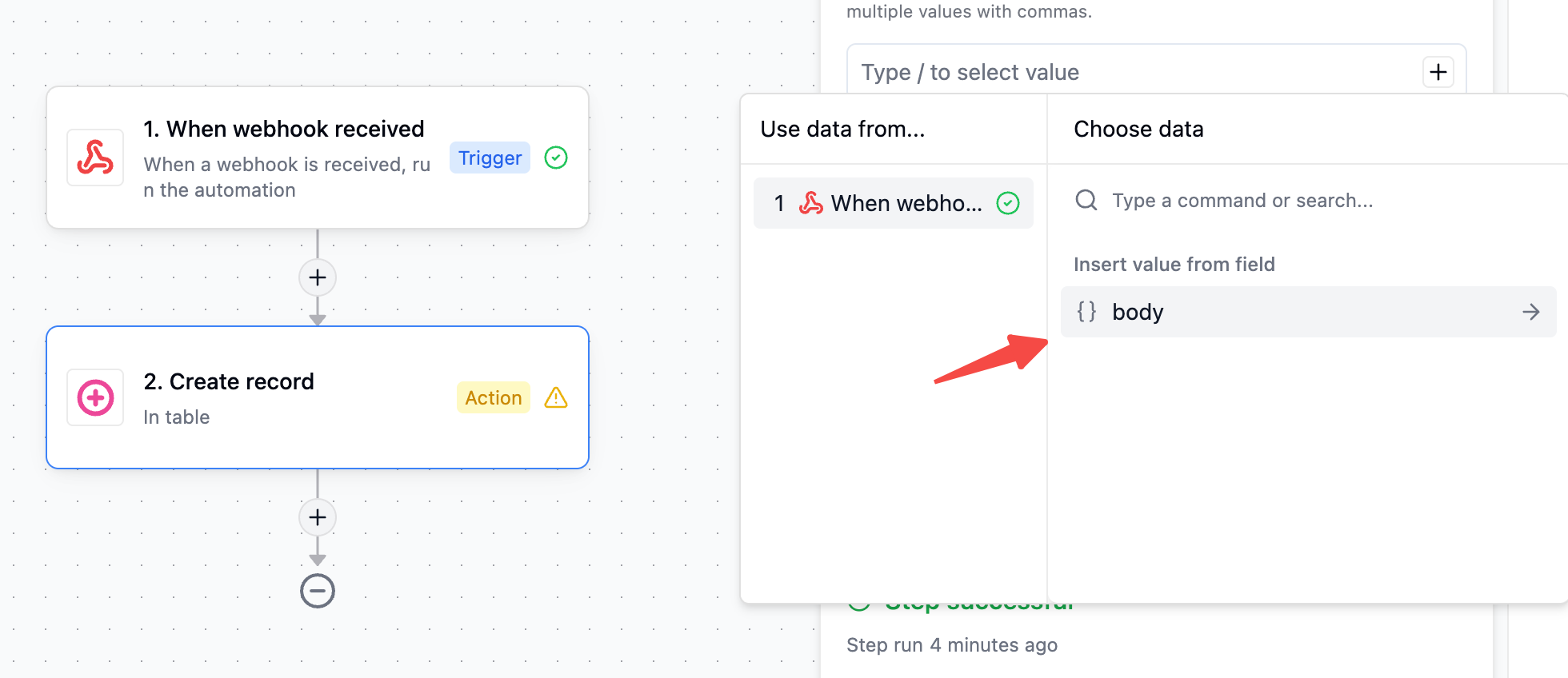
Task: Click the yellow Action badge
Action: 493,397
